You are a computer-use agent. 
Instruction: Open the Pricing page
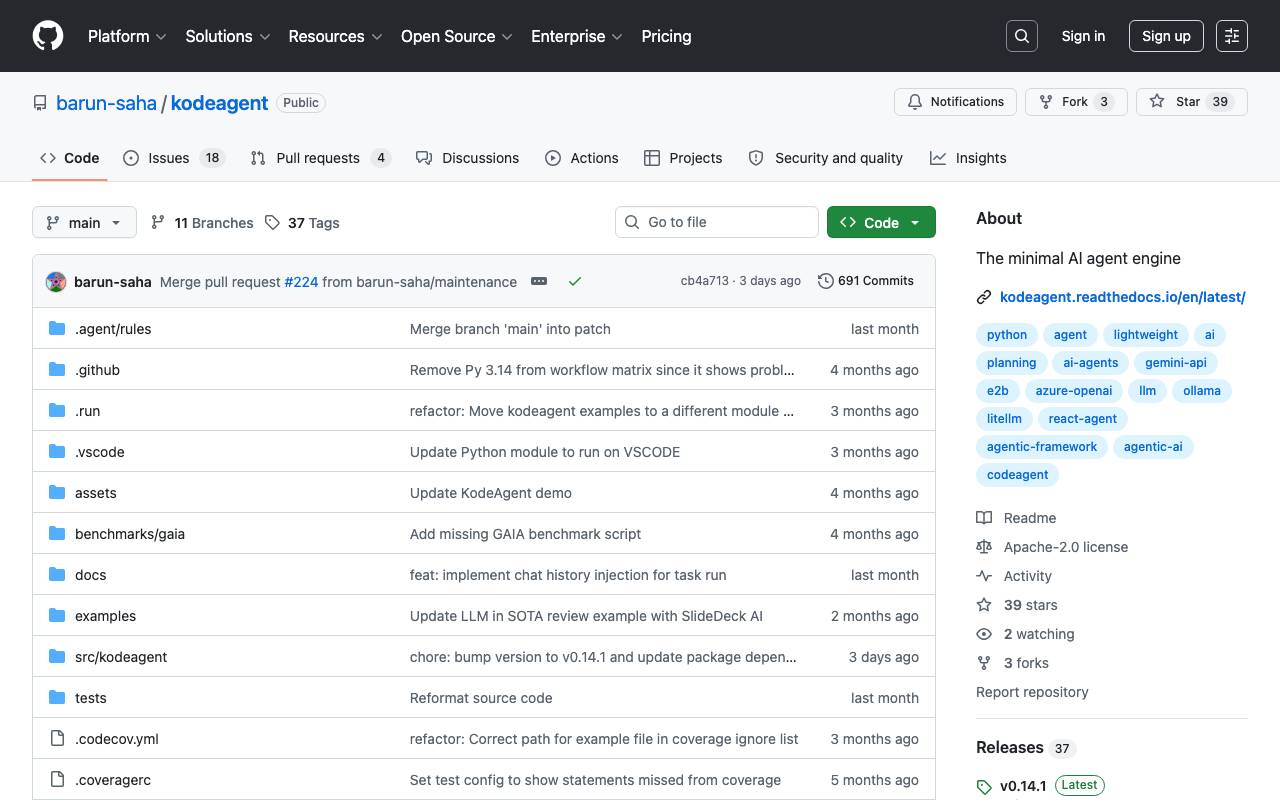coord(666,36)
